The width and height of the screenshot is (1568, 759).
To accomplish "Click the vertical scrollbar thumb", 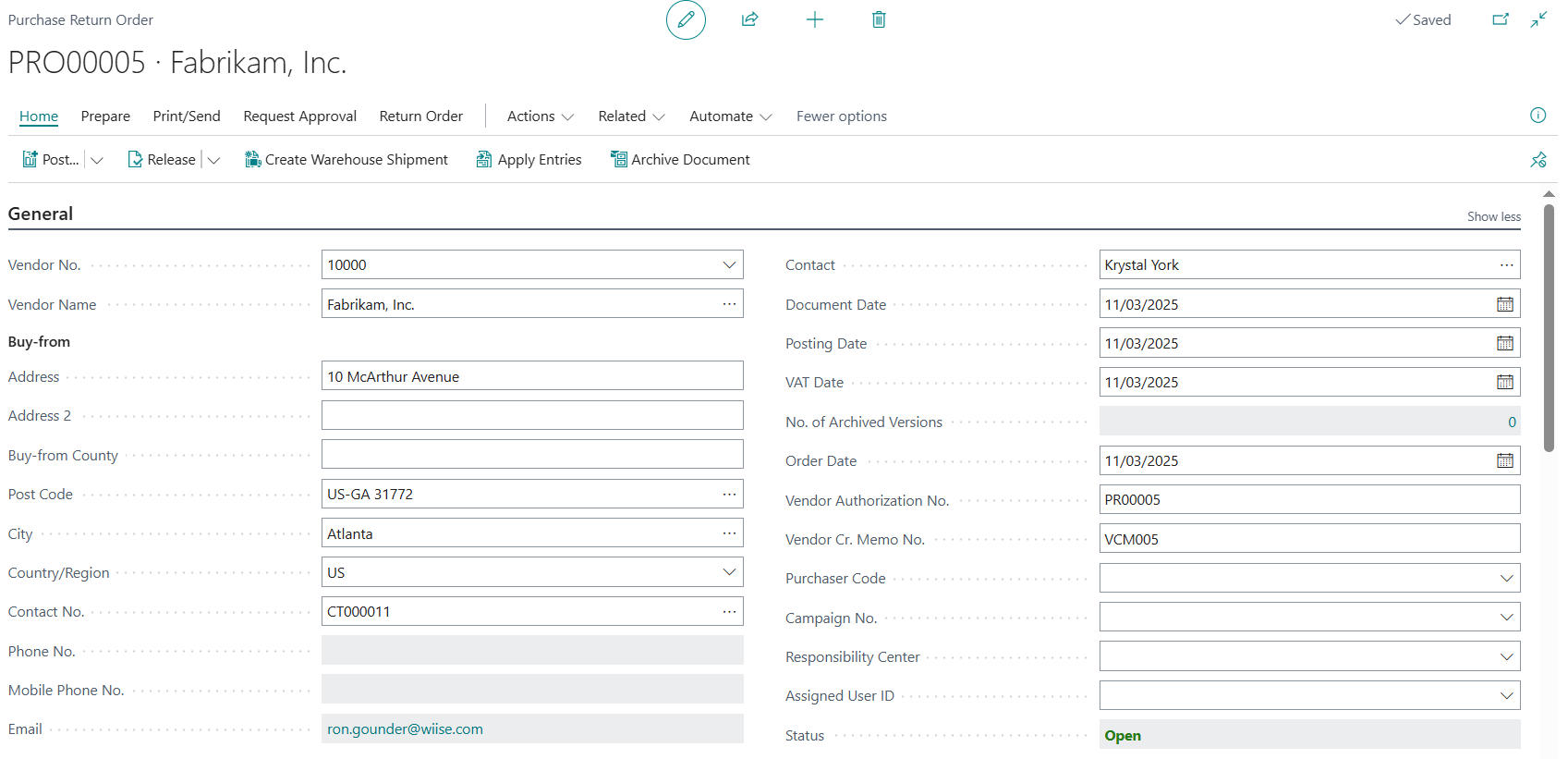I will point(1549,328).
